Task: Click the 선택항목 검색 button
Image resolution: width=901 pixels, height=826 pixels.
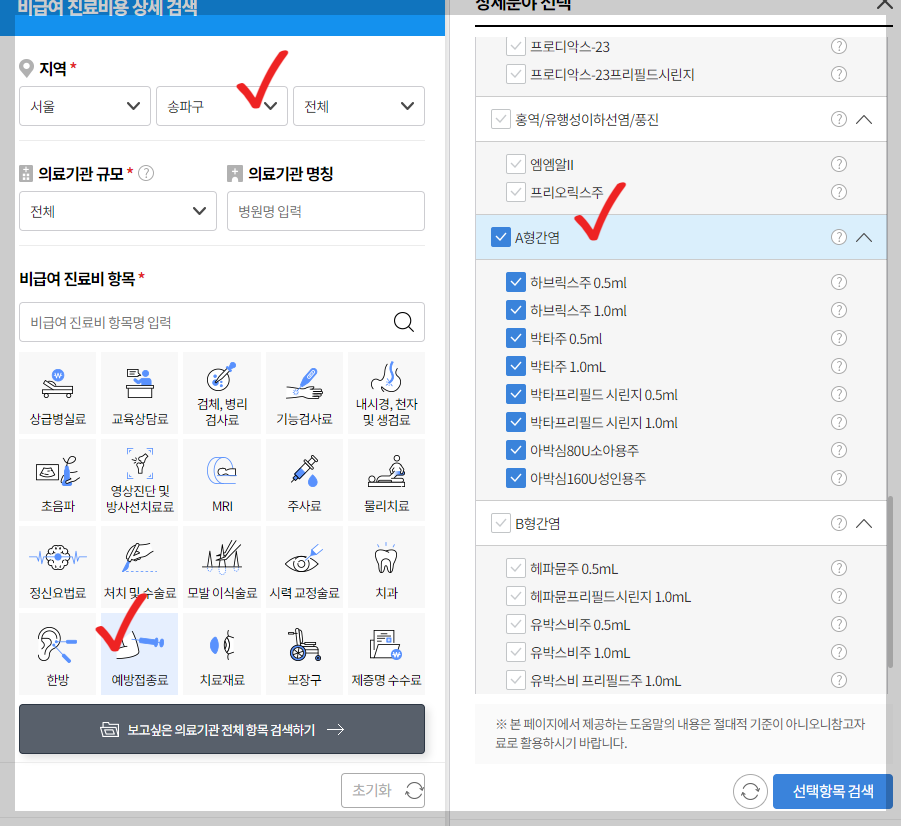Action: tap(831, 791)
